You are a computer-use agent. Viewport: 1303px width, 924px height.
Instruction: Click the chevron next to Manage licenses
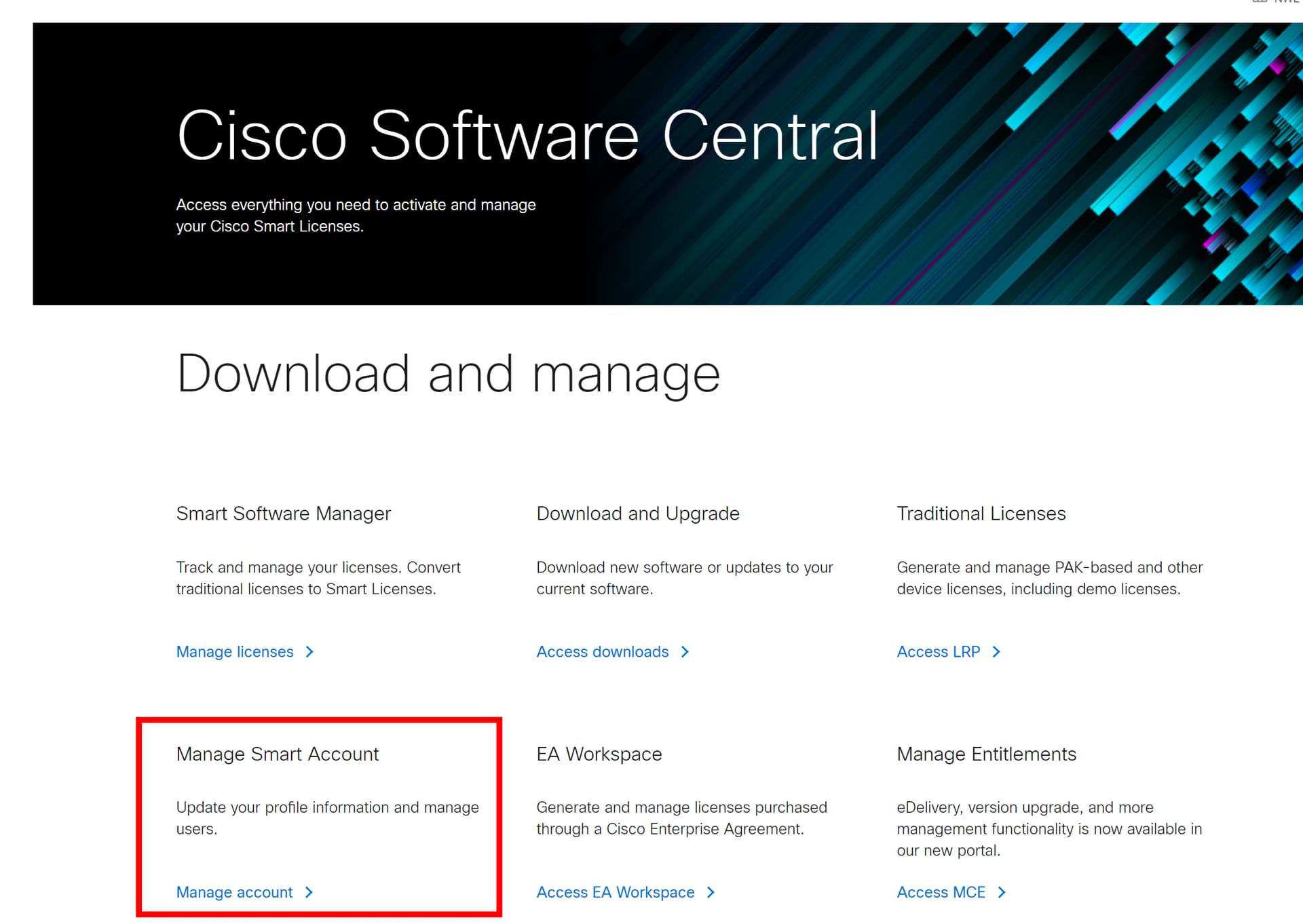tap(309, 651)
